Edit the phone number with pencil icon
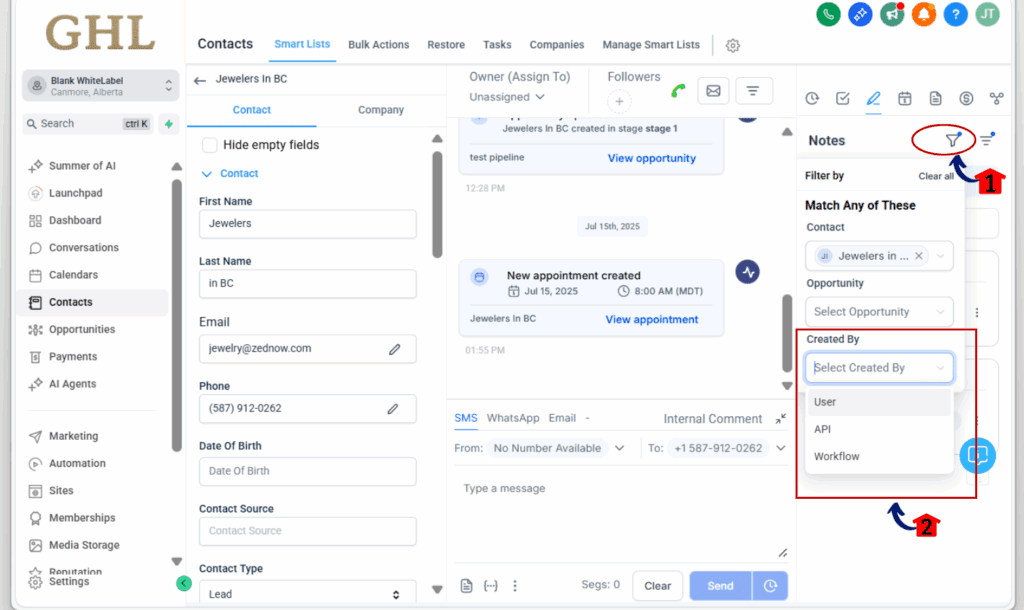The height and width of the screenshot is (610, 1024). 392,409
